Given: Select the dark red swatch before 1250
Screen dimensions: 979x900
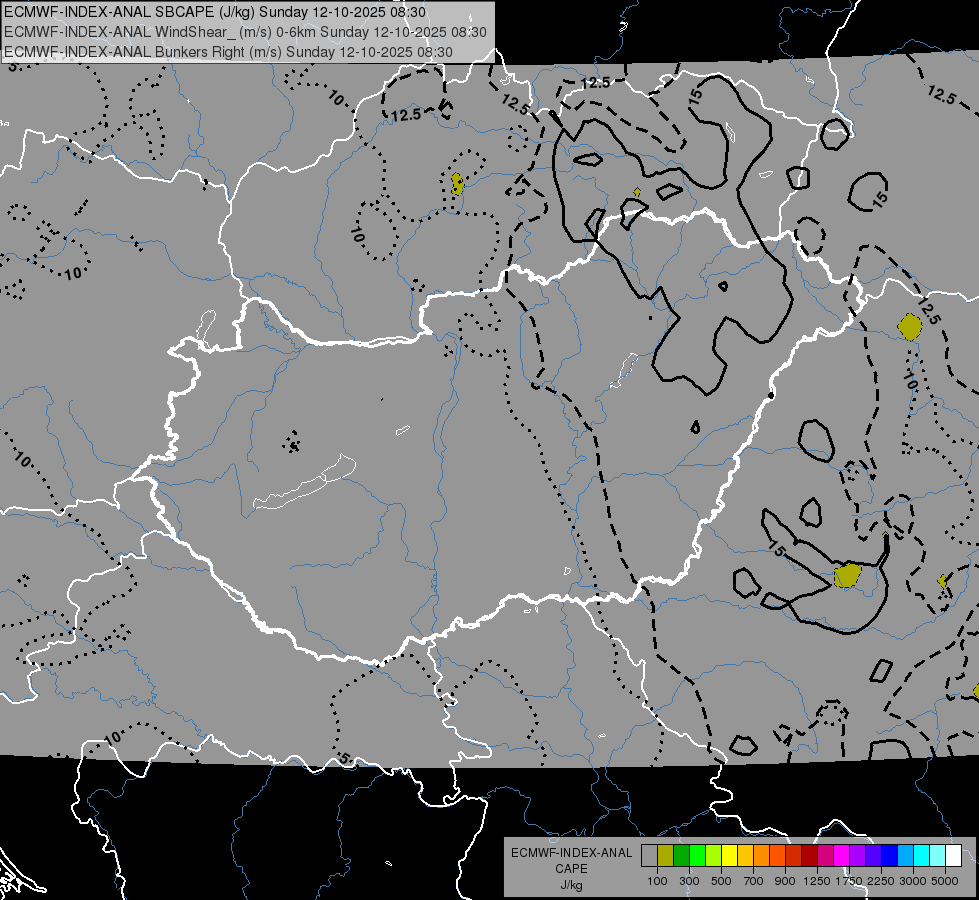Looking at the screenshot, I should coord(810,856).
